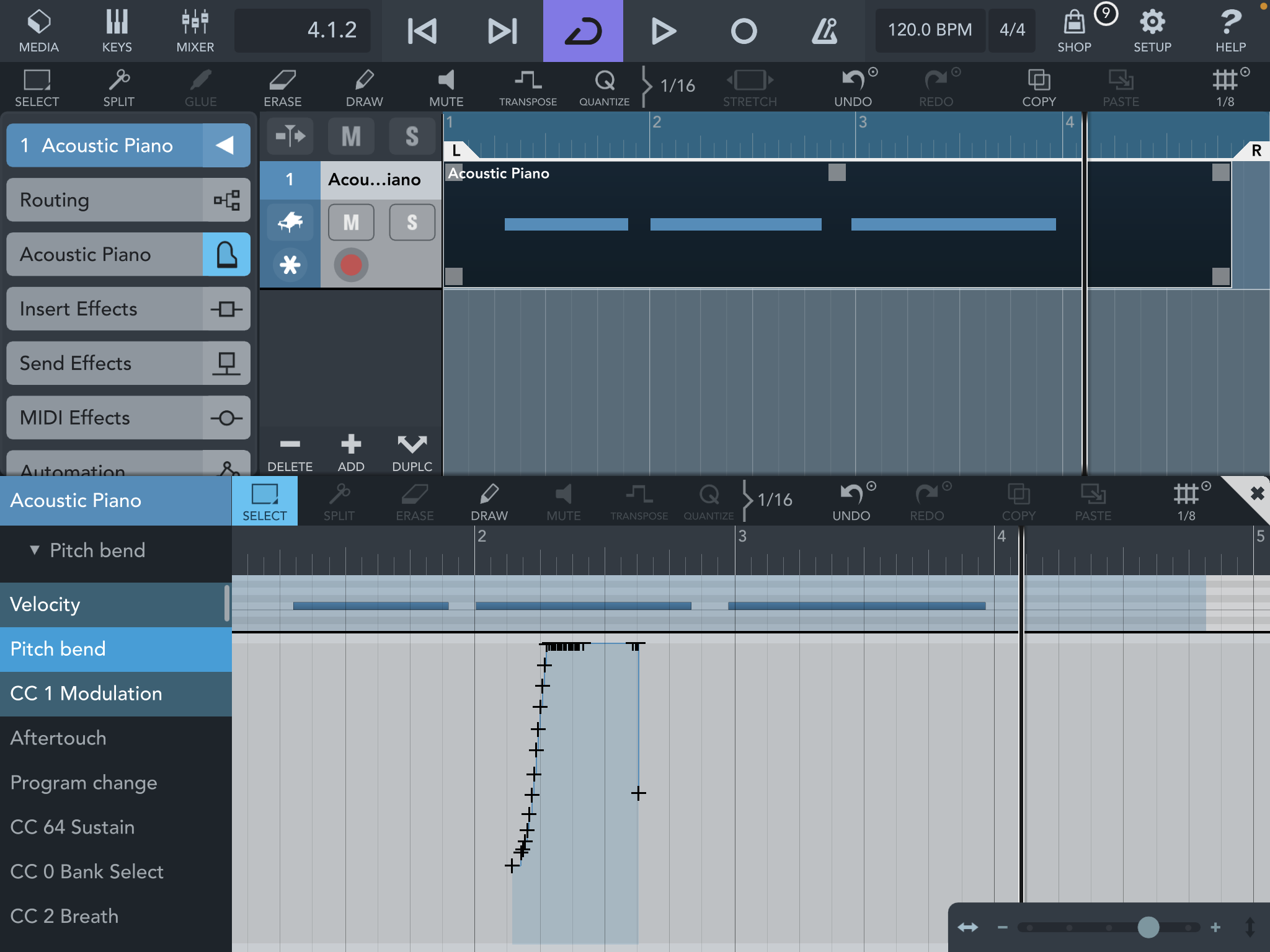Image resolution: width=1270 pixels, height=952 pixels.
Task: Jump to next marker in transport
Action: click(x=502, y=31)
